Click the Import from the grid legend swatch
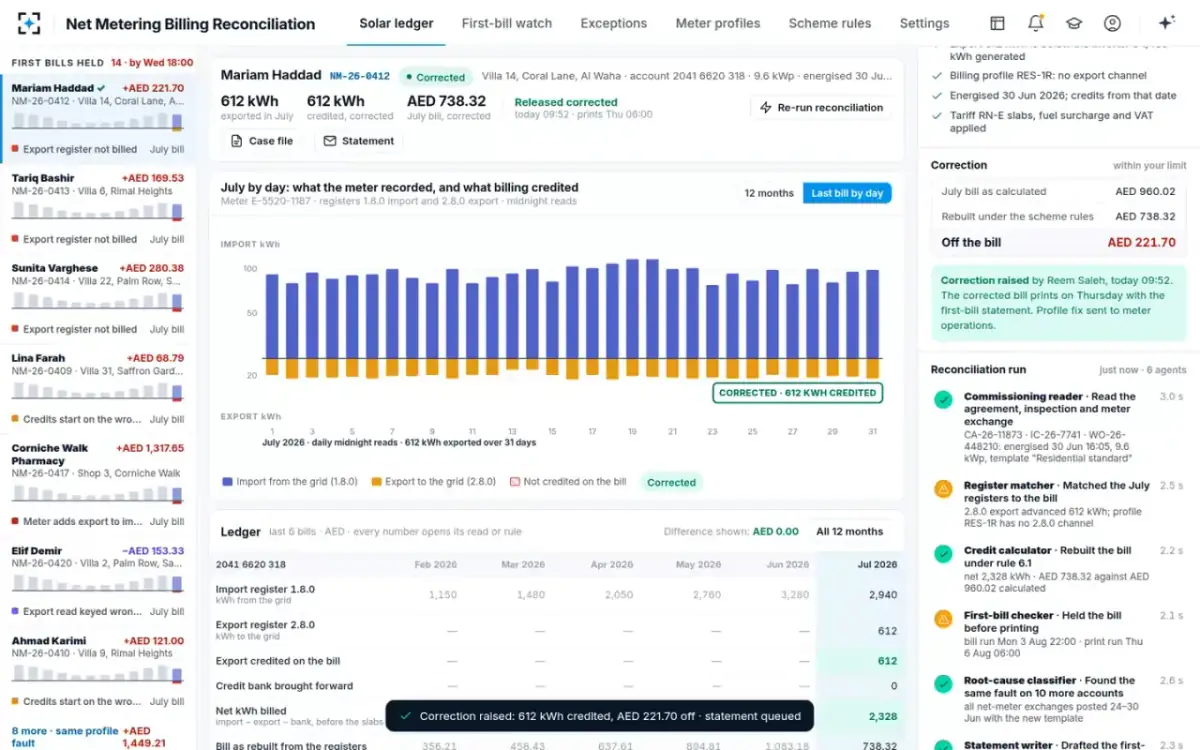Image resolution: width=1200 pixels, height=750 pixels. (227, 481)
